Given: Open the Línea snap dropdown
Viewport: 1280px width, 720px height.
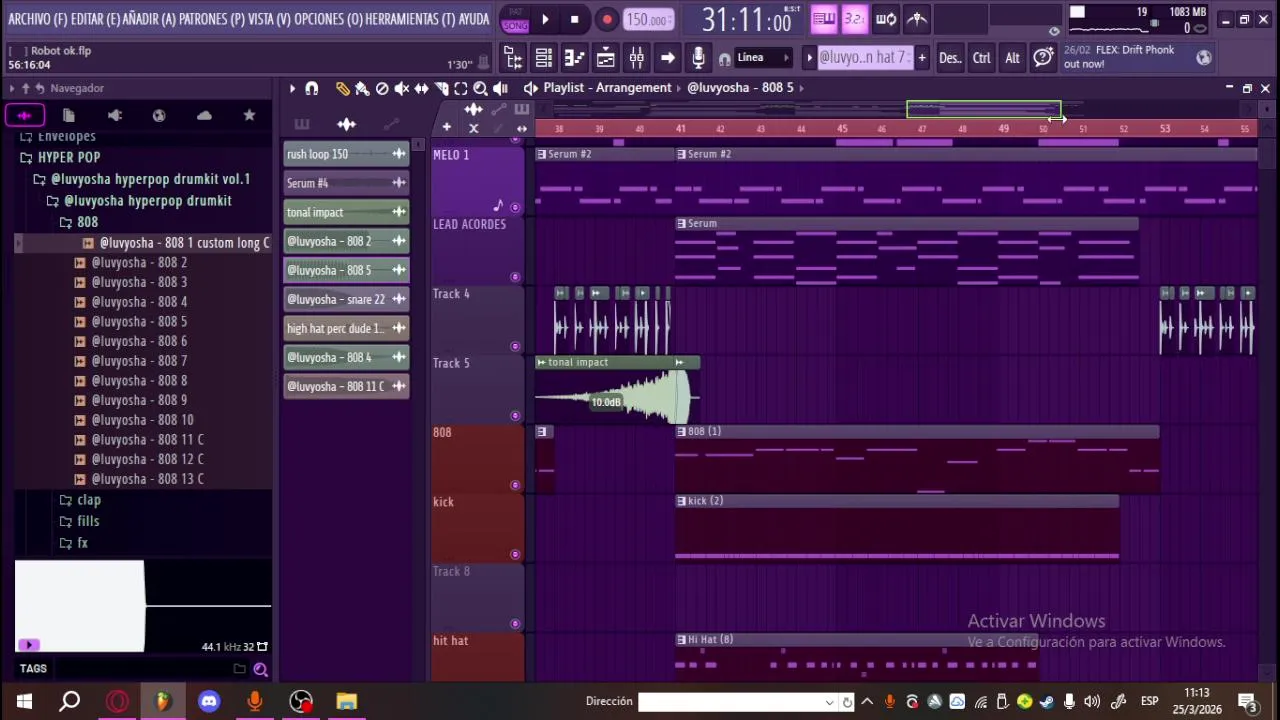Looking at the screenshot, I should pyautogui.click(x=765, y=58).
